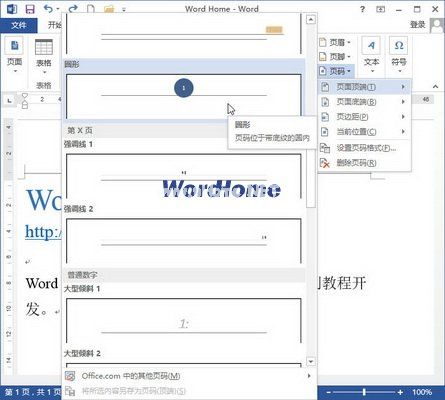Choose 删除页码(R) to remove page numbers
Image resolution: width=445 pixels, height=400 pixels.
[364, 163]
